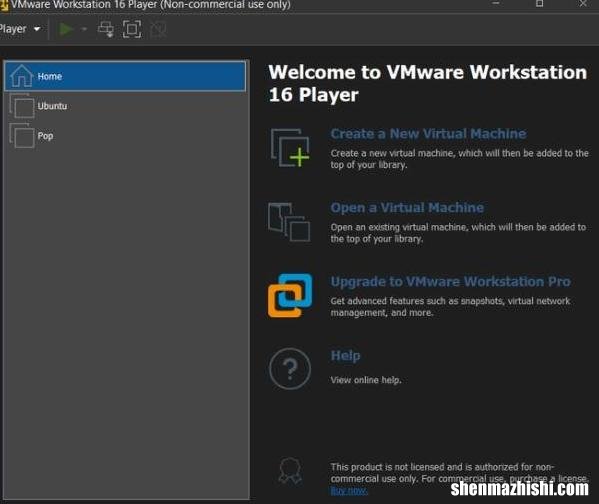This screenshot has width=599, height=504.
Task: Click Open a Virtual Machine link
Action: pyautogui.click(x=407, y=207)
